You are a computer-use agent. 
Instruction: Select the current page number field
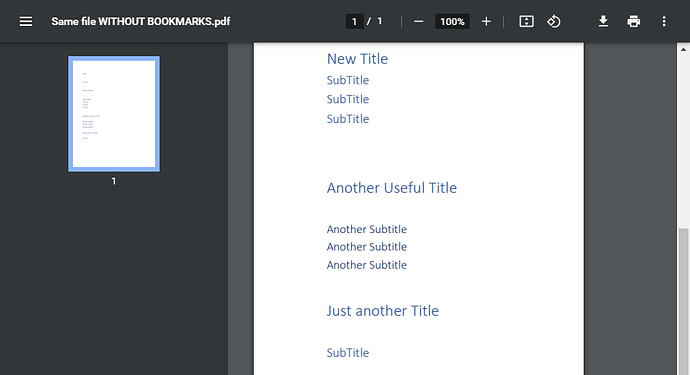tap(354, 22)
